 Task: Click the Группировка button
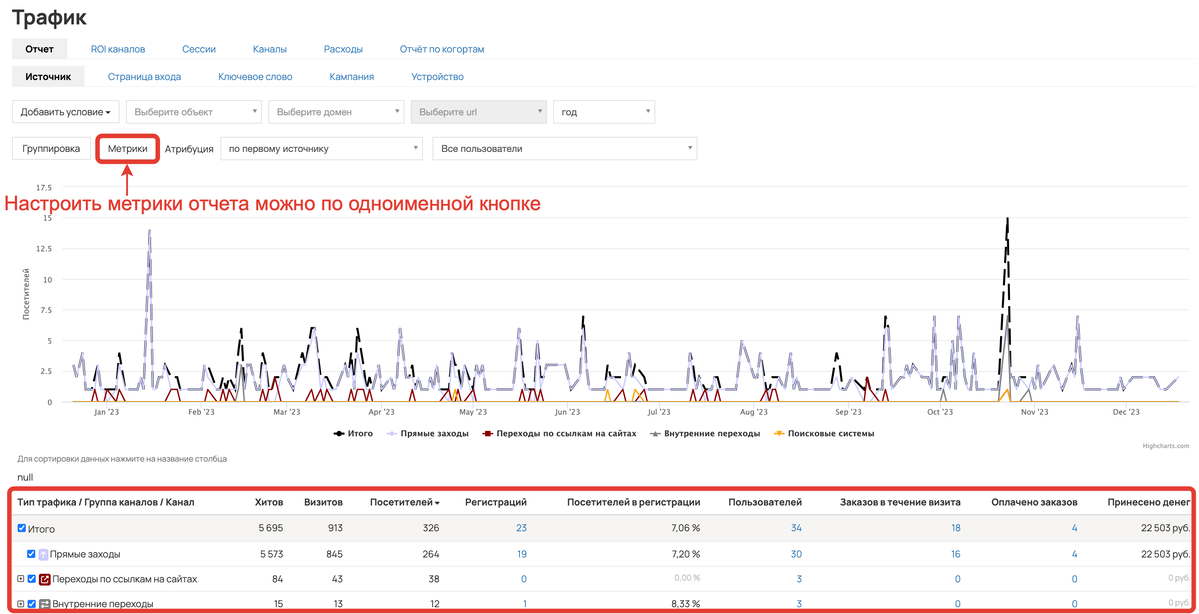pyautogui.click(x=52, y=149)
